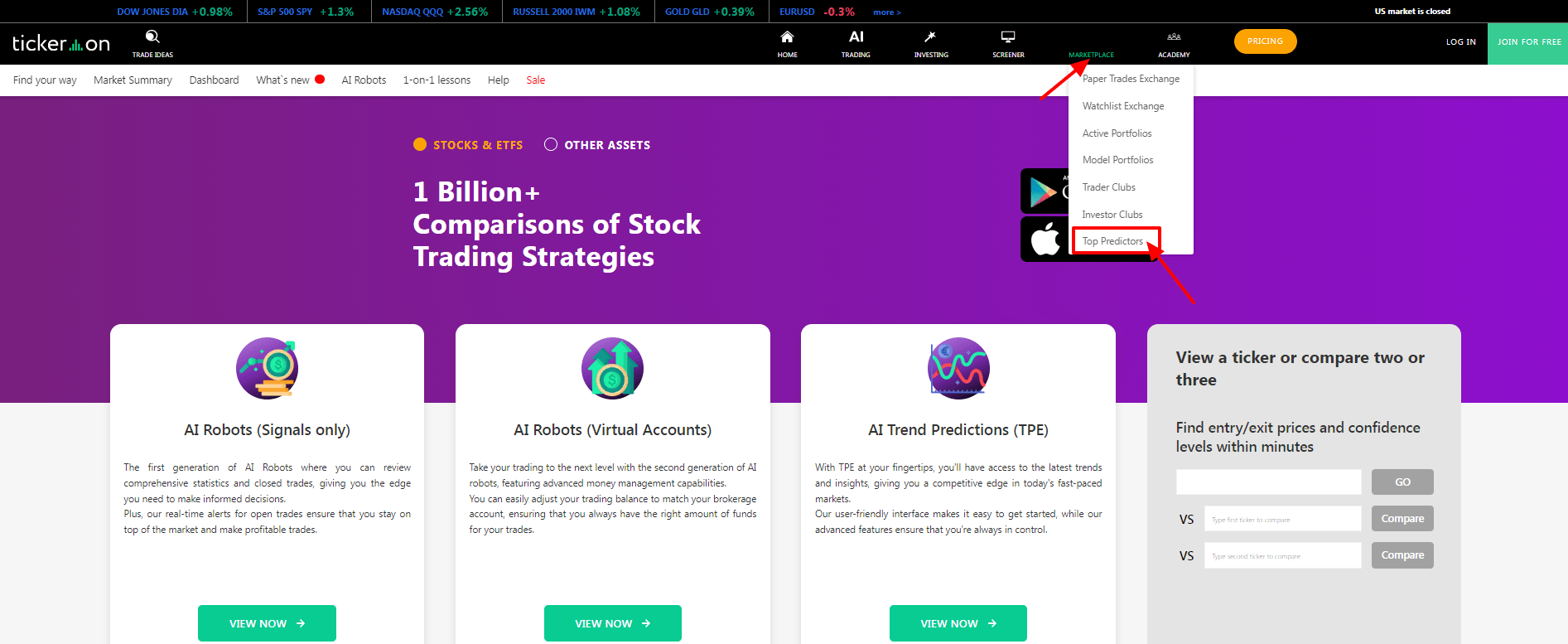Click the ticker input field beside GO
Viewport: 1568px width, 644px height.
pyautogui.click(x=1268, y=482)
